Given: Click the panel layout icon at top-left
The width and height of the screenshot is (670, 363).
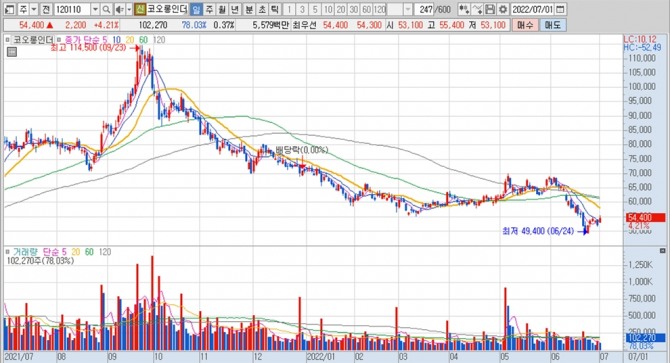Looking at the screenshot, I should pyautogui.click(x=9, y=9).
